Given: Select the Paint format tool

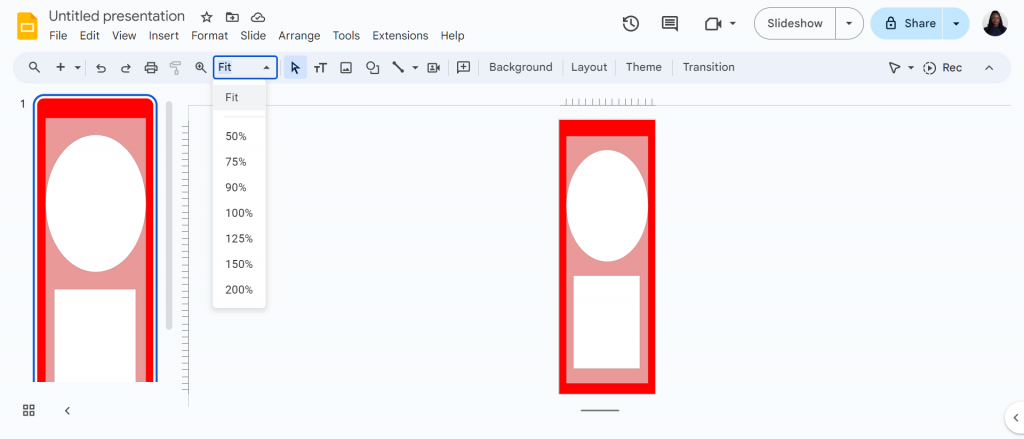Looking at the screenshot, I should (175, 67).
